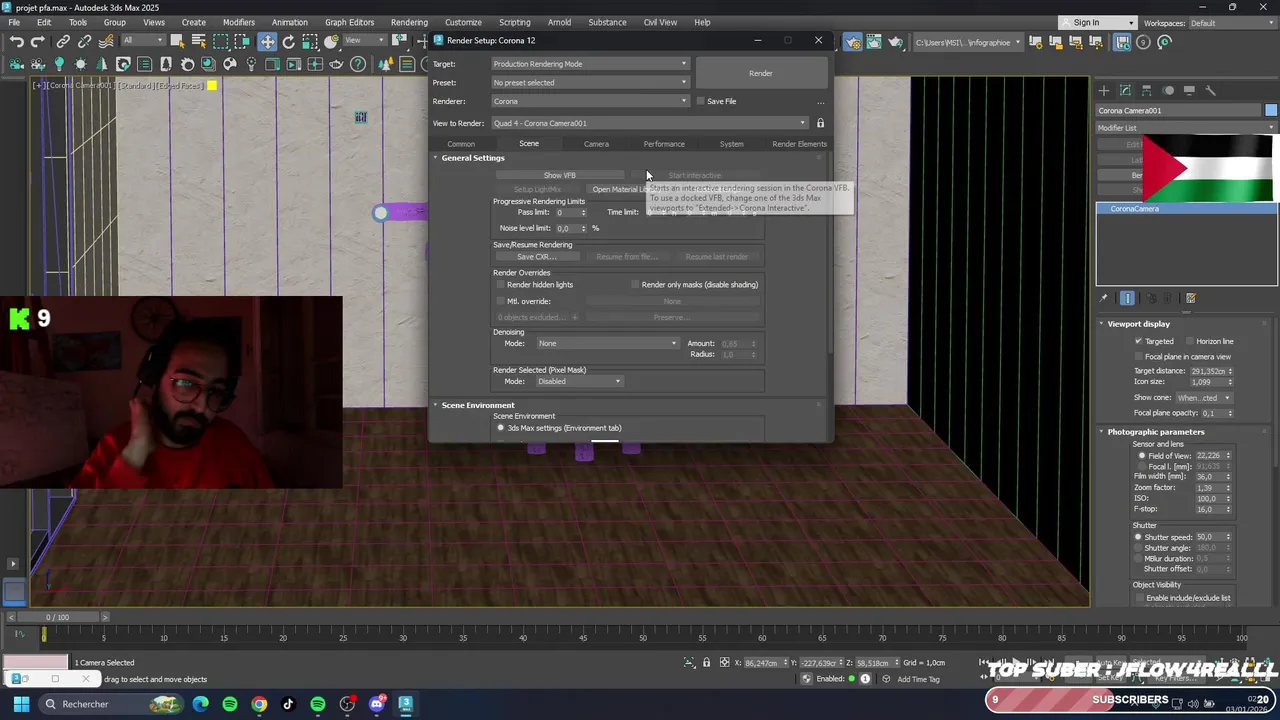Click Configure Modifier Sets icon

point(1191,298)
